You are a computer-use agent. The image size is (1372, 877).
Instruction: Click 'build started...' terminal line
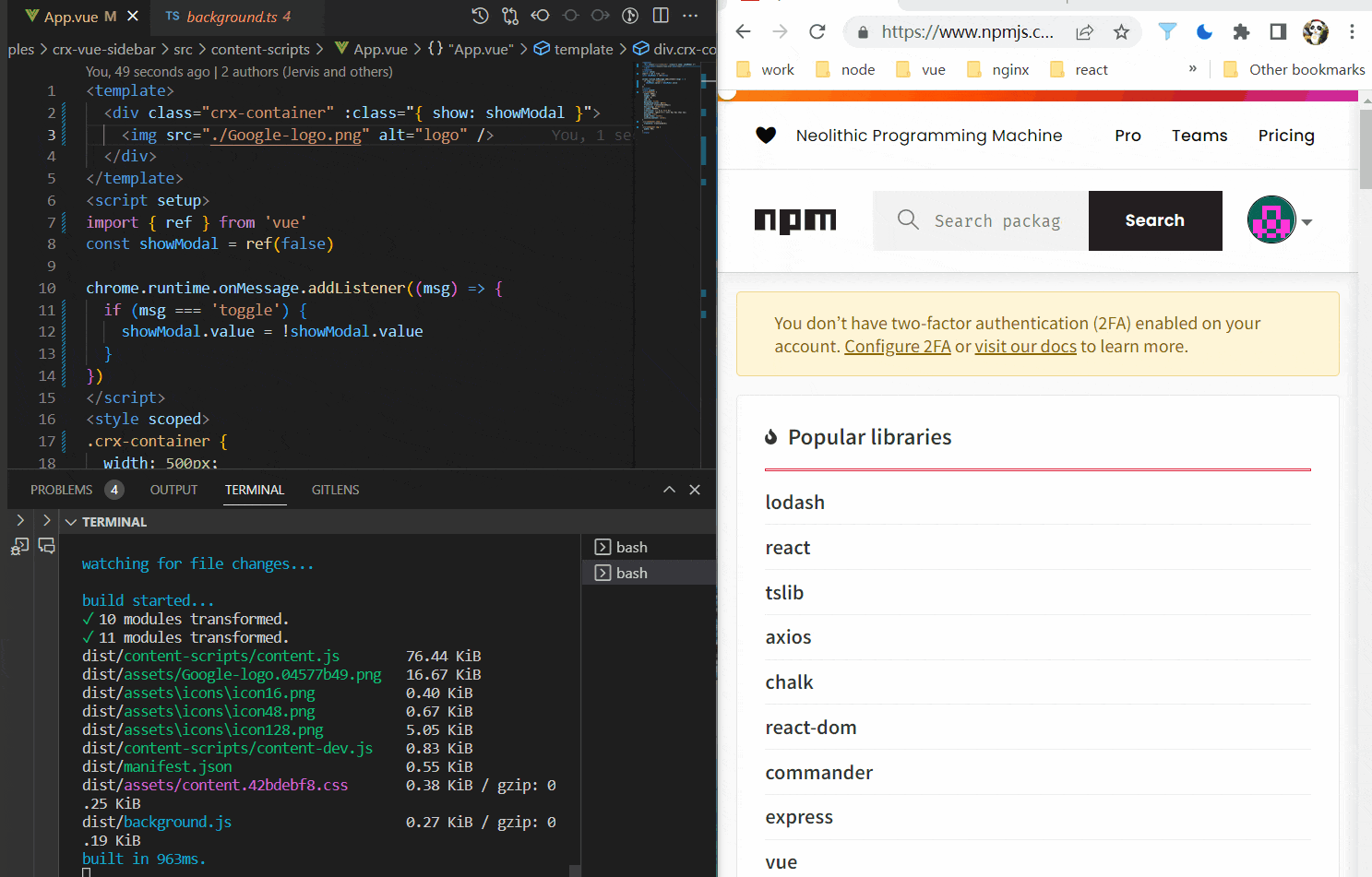pyautogui.click(x=148, y=600)
